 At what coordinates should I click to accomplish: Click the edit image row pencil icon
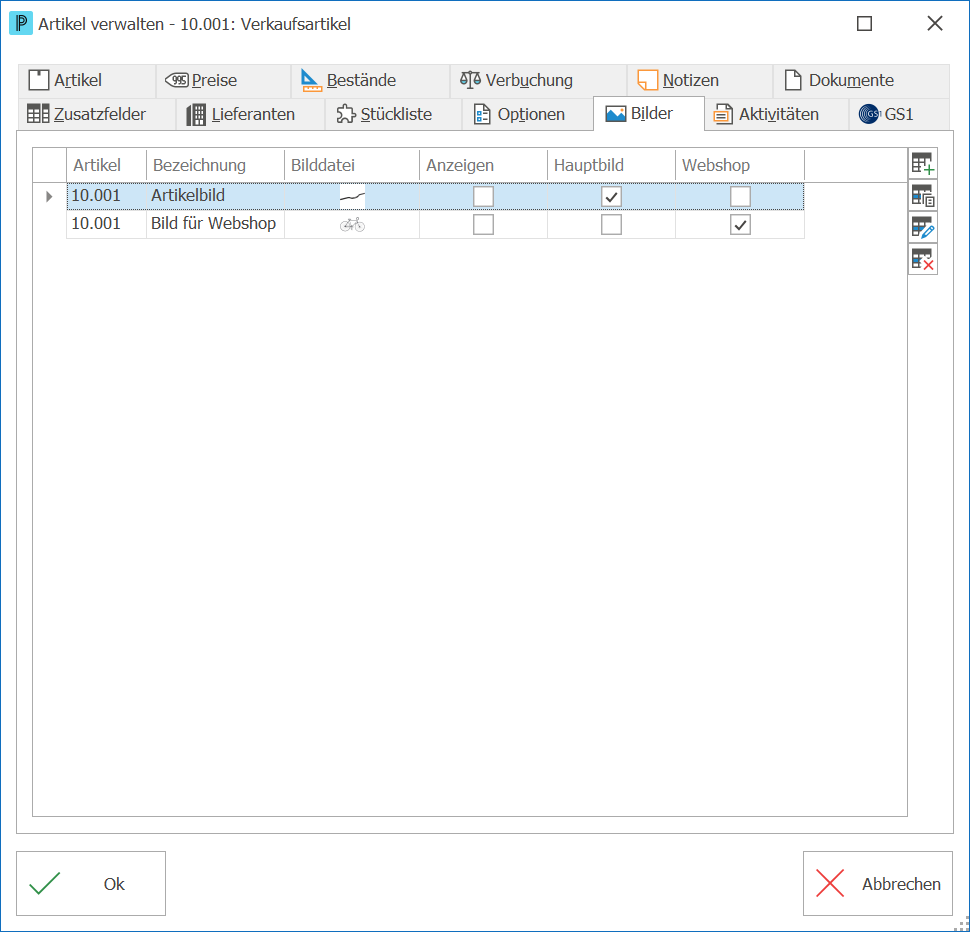click(922, 228)
